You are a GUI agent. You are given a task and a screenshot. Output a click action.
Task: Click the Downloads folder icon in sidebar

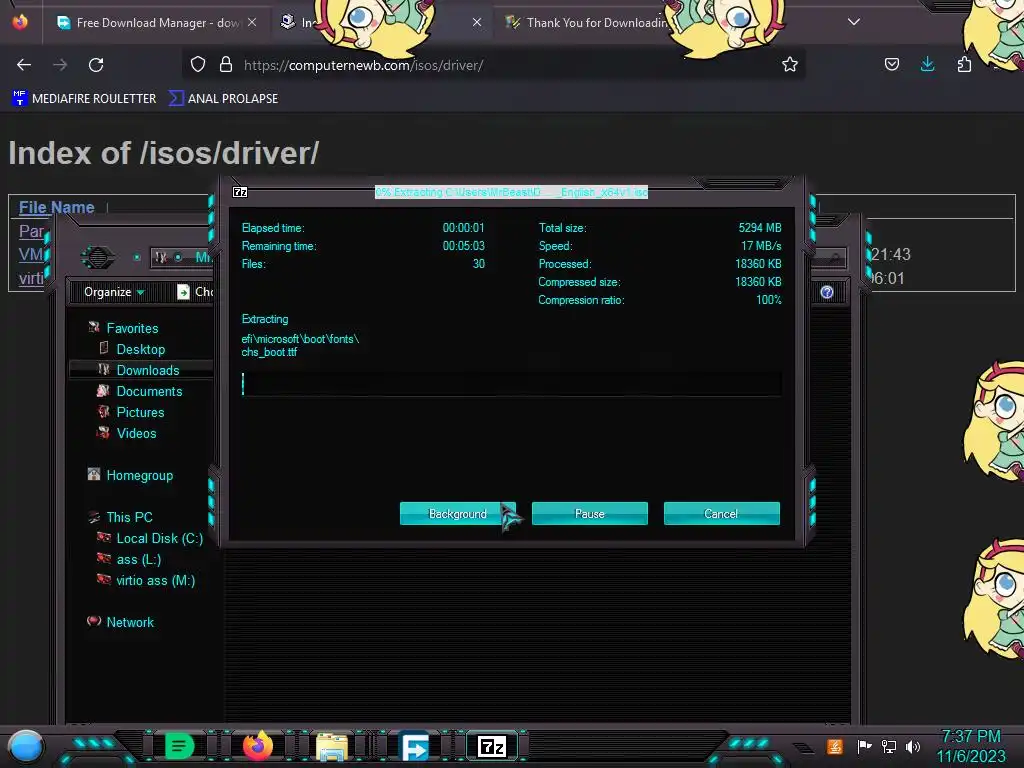tap(104, 369)
